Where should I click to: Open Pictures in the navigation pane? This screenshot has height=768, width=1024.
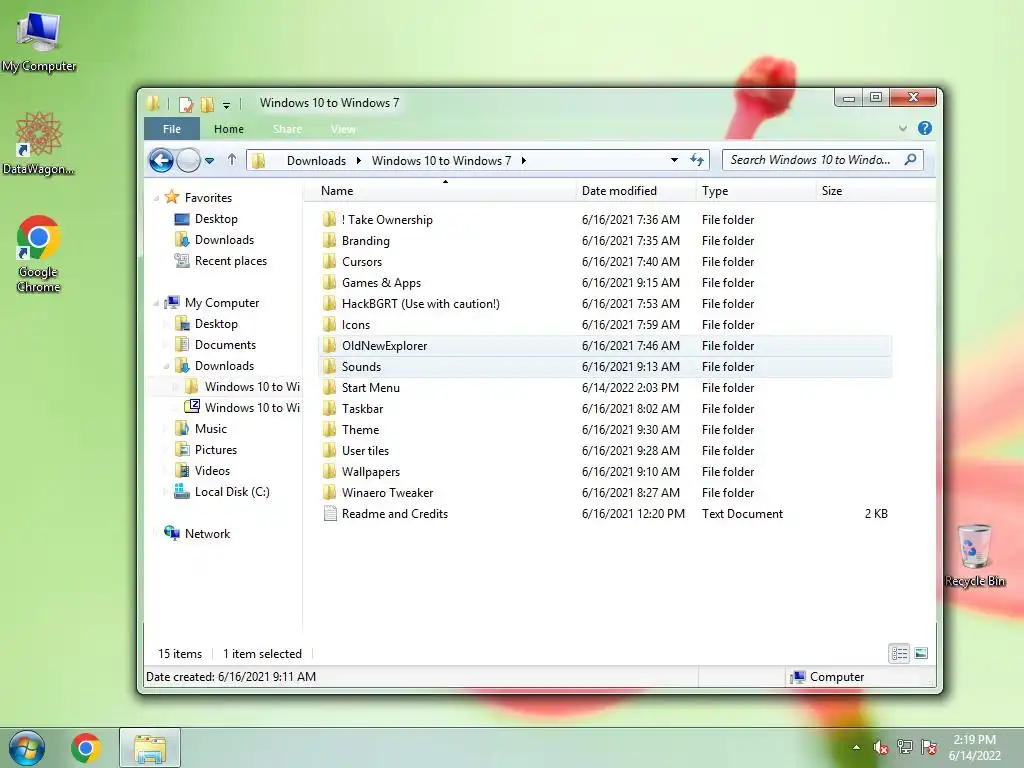point(216,449)
